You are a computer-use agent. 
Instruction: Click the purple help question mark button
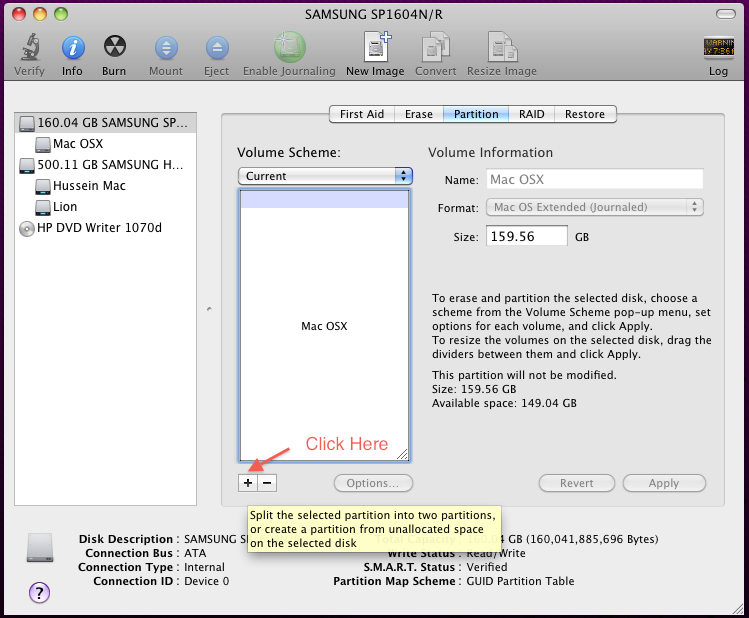click(x=39, y=593)
